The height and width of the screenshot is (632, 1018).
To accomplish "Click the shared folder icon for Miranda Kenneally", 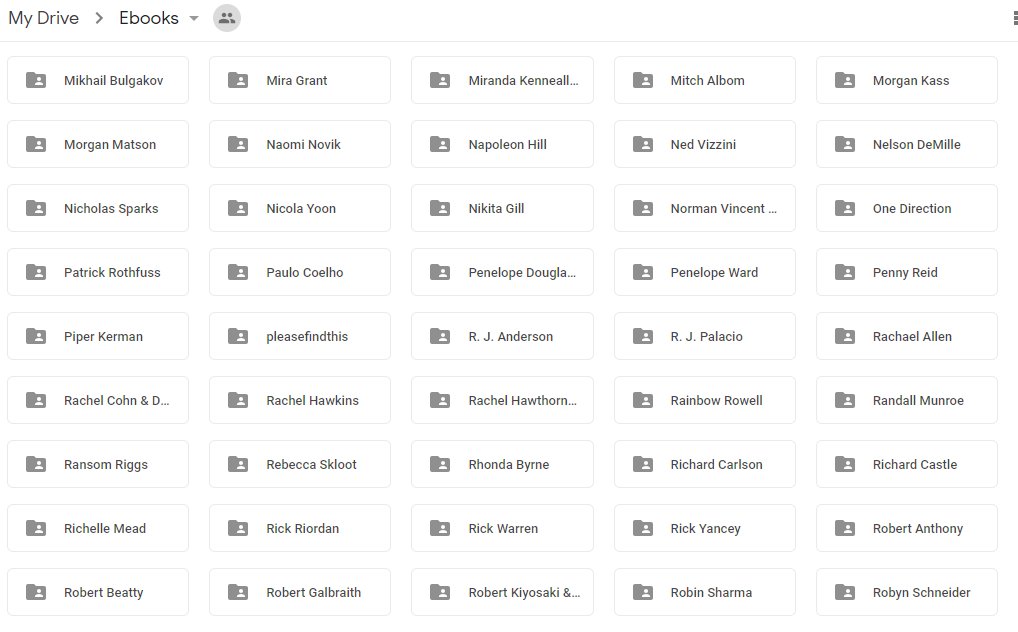I will coord(440,80).
